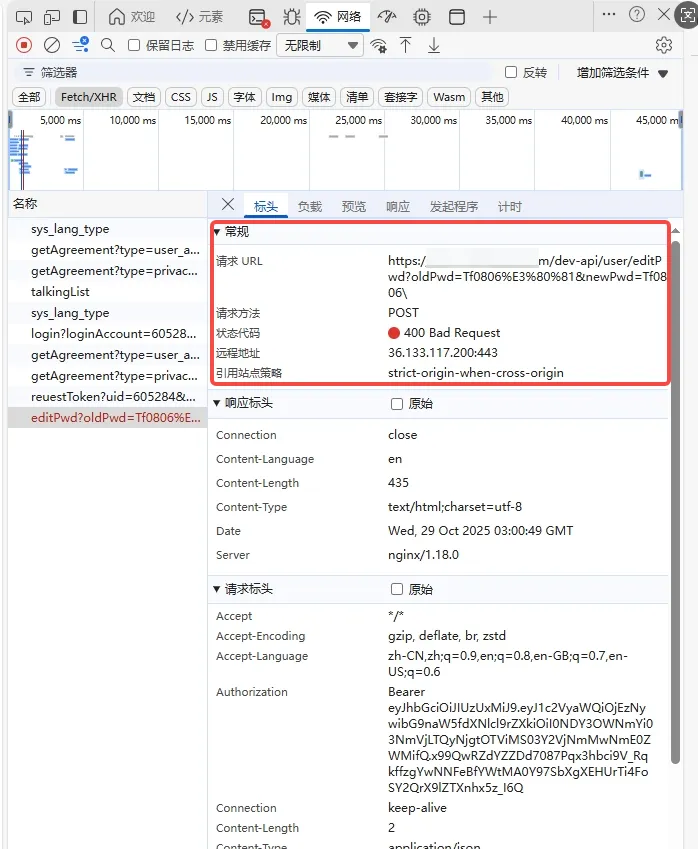Open network conditions wifi gear icon
Screen dimensions: 698x849
379,46
